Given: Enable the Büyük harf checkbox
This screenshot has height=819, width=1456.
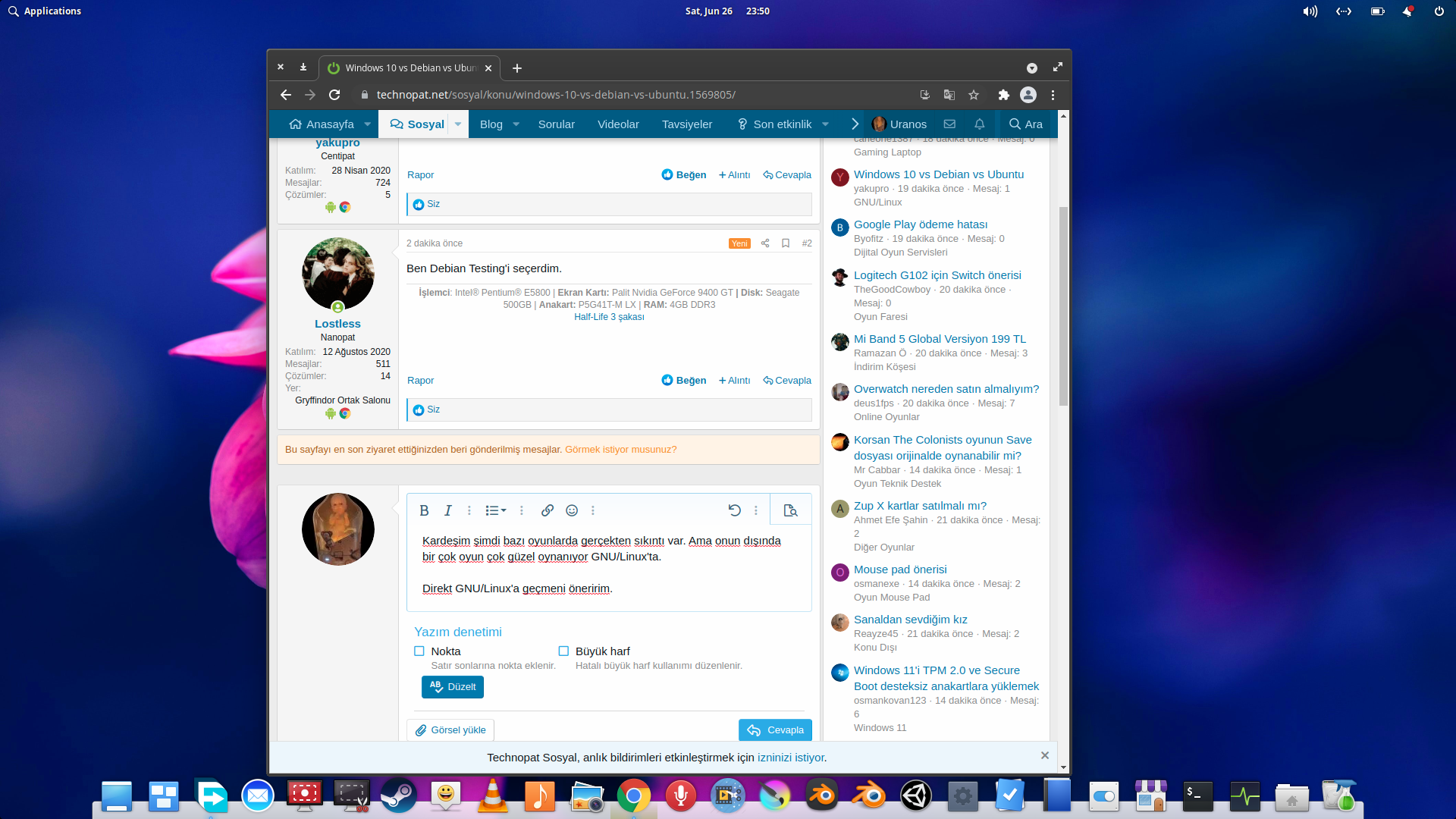Looking at the screenshot, I should 563,651.
